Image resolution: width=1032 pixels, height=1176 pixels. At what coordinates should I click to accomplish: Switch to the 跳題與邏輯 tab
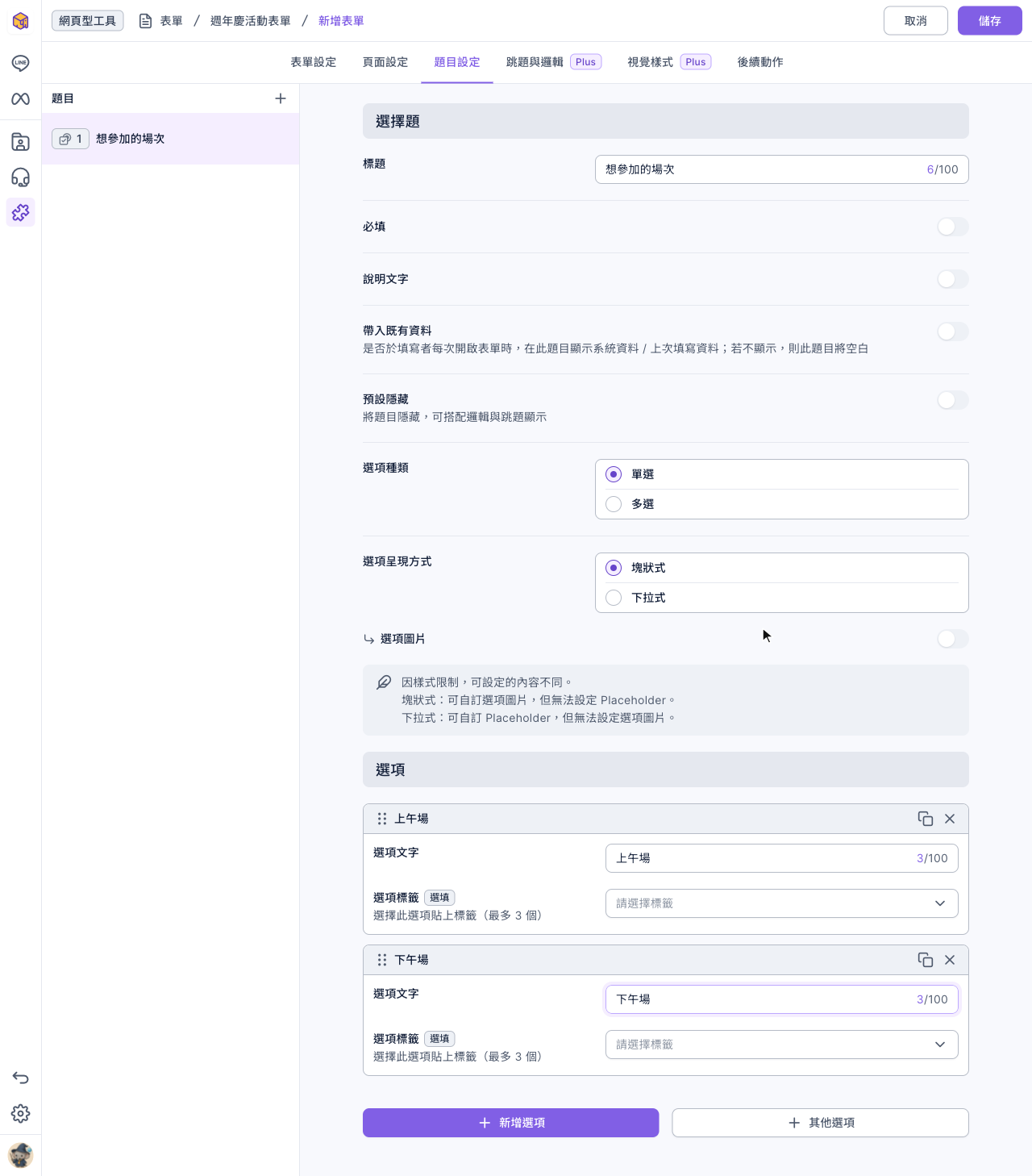click(x=554, y=62)
